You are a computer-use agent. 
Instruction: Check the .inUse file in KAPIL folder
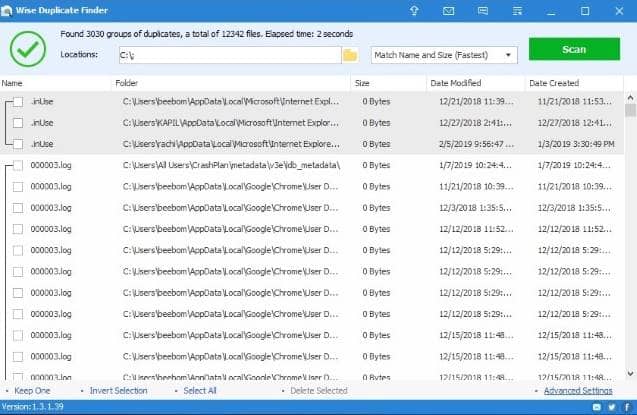[x=18, y=123]
